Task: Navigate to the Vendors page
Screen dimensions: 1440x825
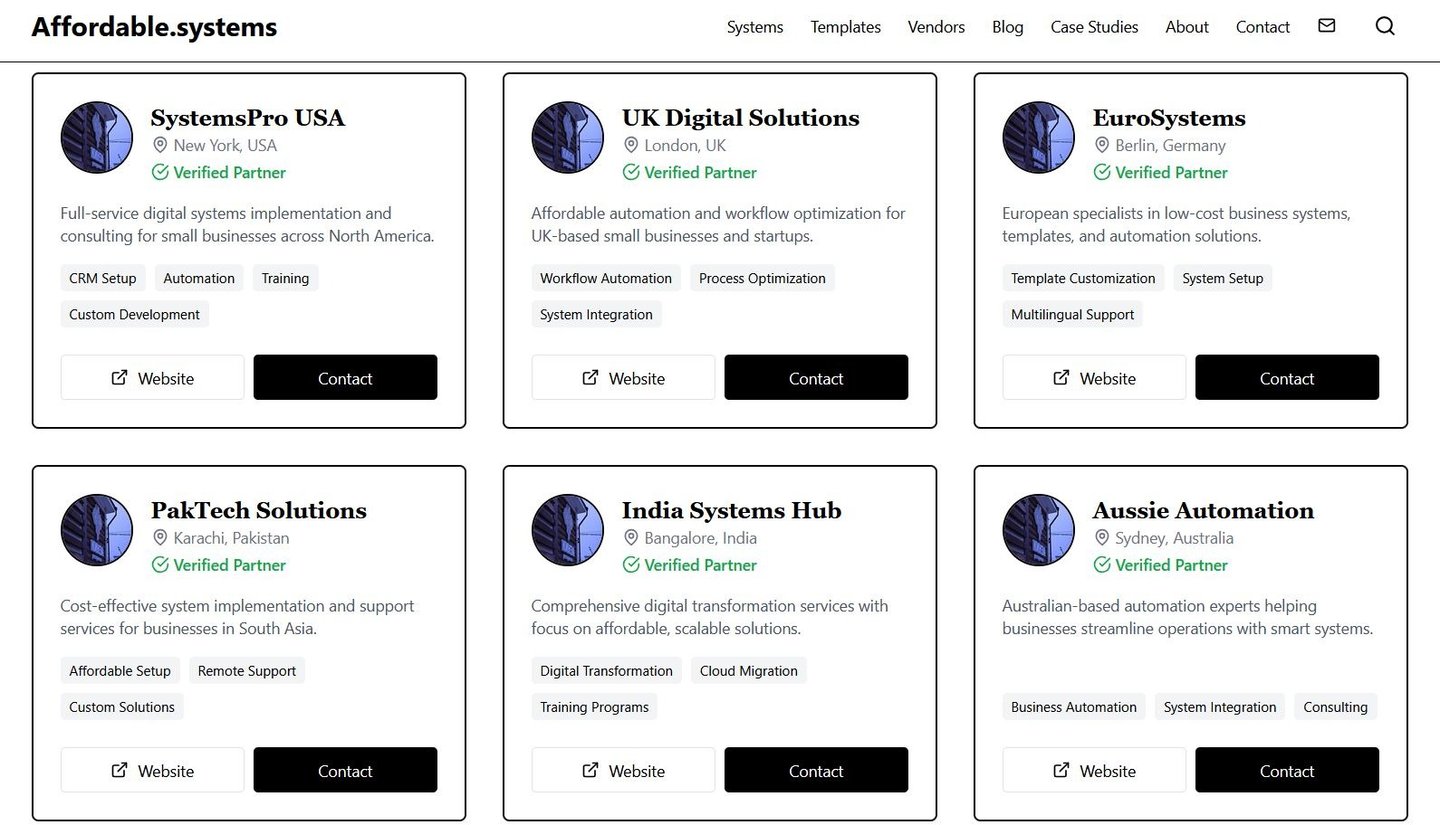Action: click(x=936, y=27)
